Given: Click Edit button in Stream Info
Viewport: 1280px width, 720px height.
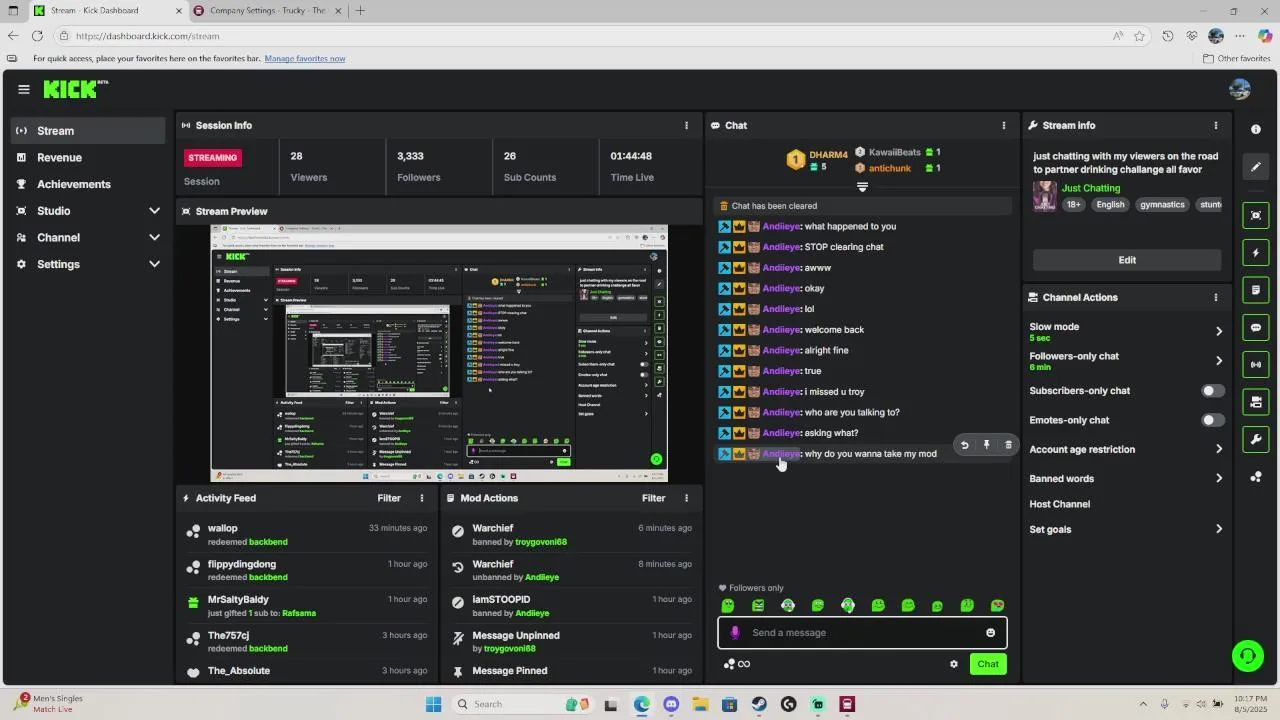Looking at the screenshot, I should tap(1127, 260).
